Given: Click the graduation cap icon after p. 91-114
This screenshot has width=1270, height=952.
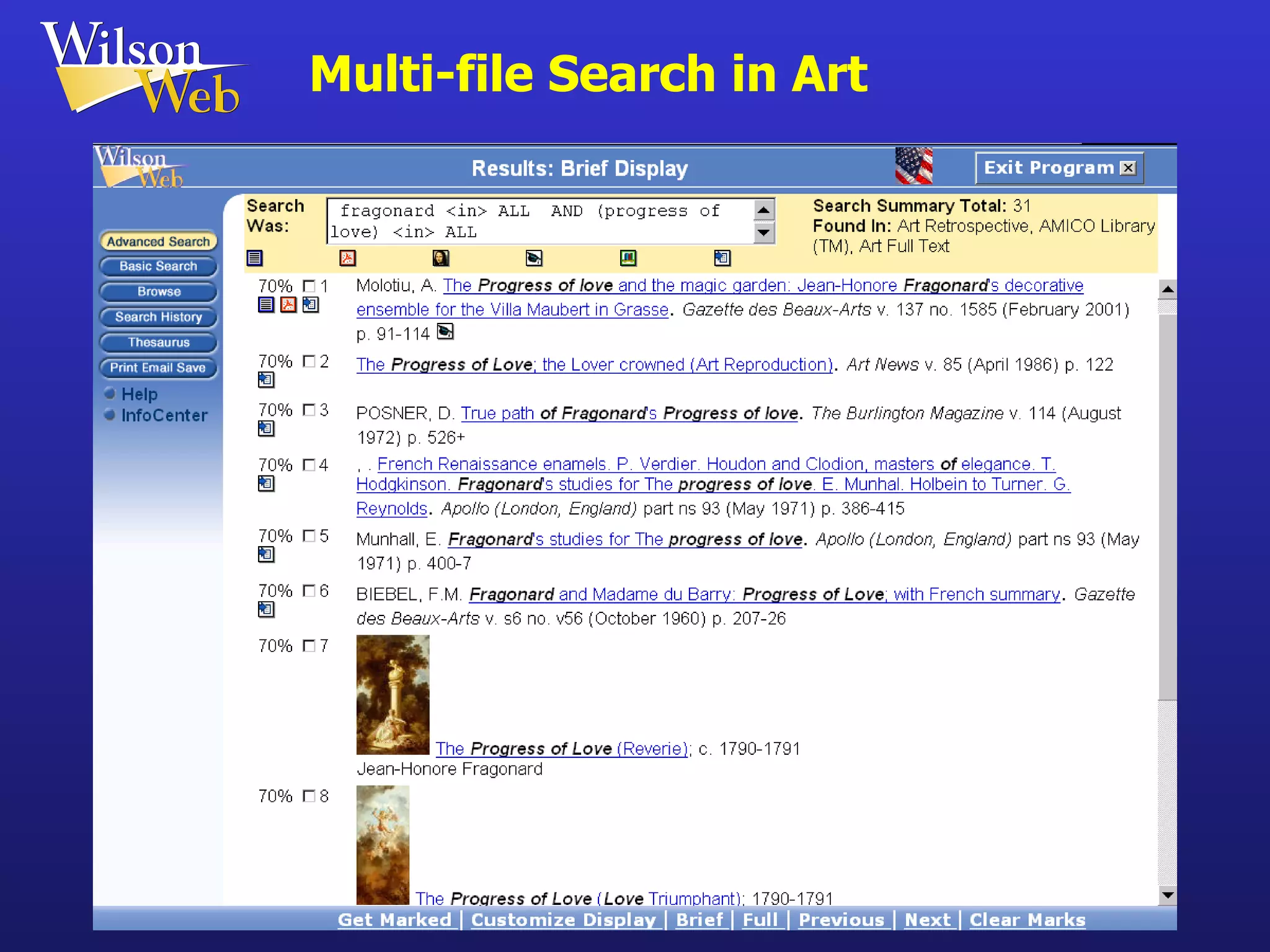Looking at the screenshot, I should pyautogui.click(x=445, y=332).
